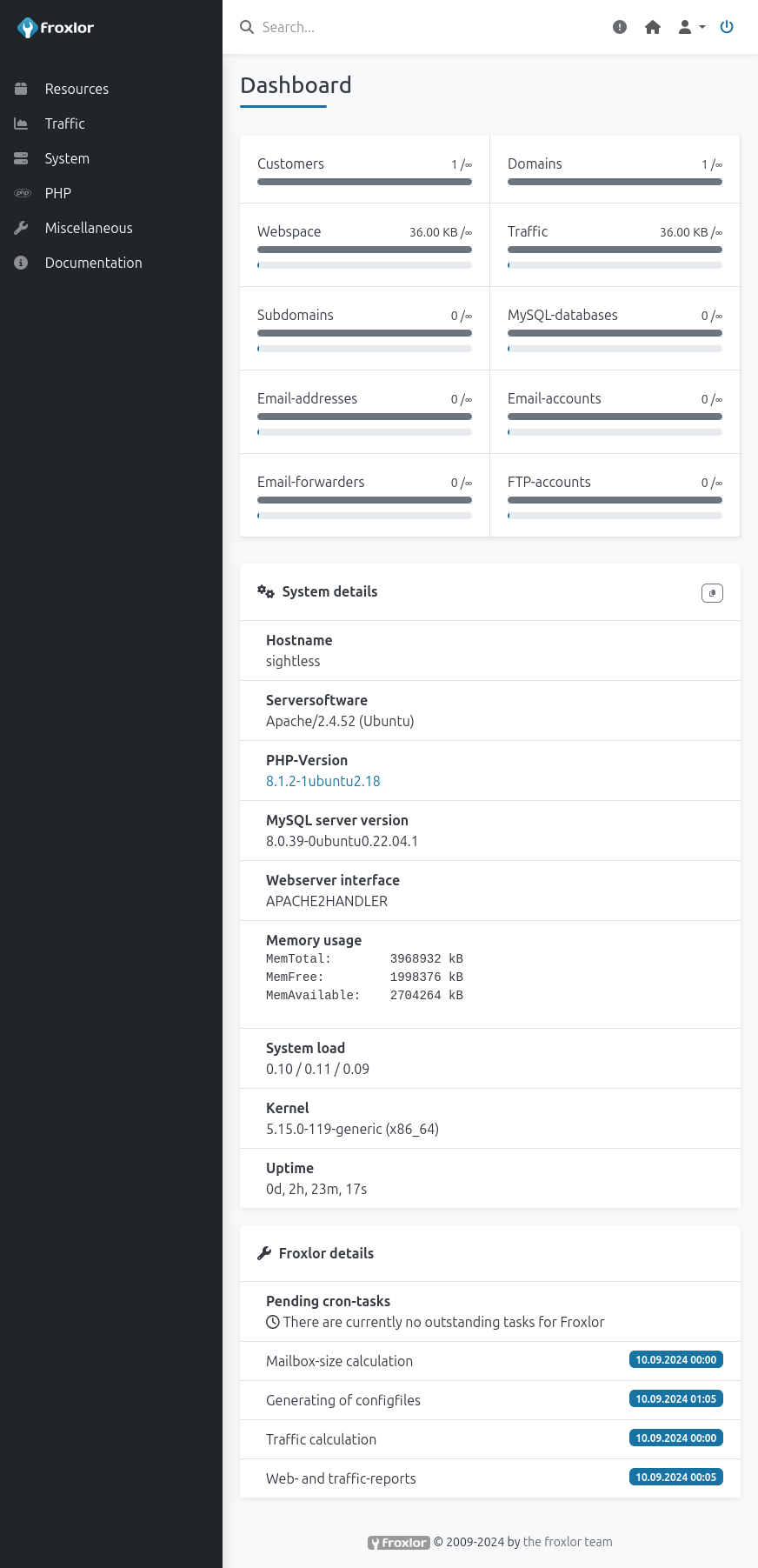The height and width of the screenshot is (1568, 758).
Task: Click the PHP logo icon
Action: [x=23, y=193]
